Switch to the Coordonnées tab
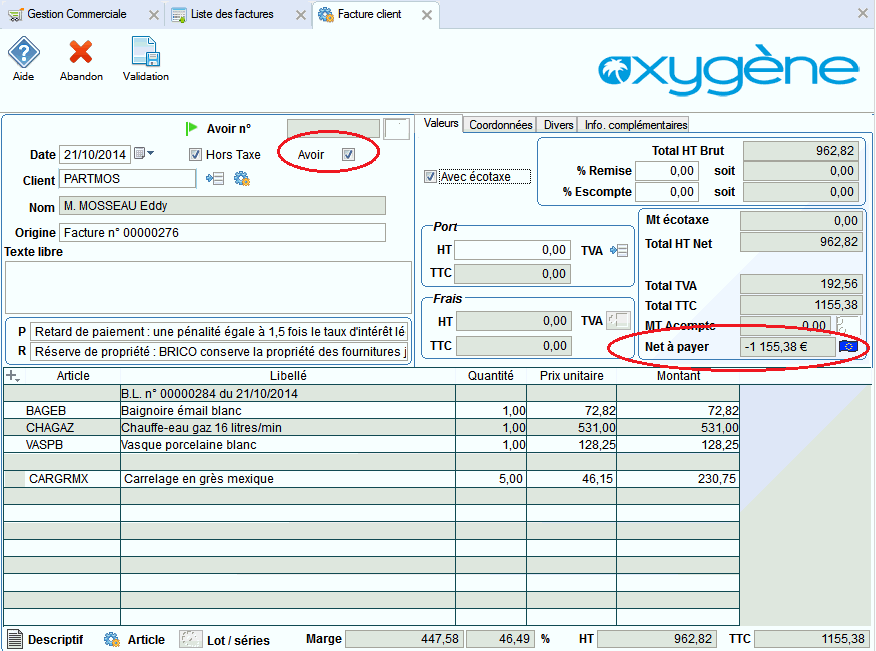The height and width of the screenshot is (651, 876). [500, 125]
